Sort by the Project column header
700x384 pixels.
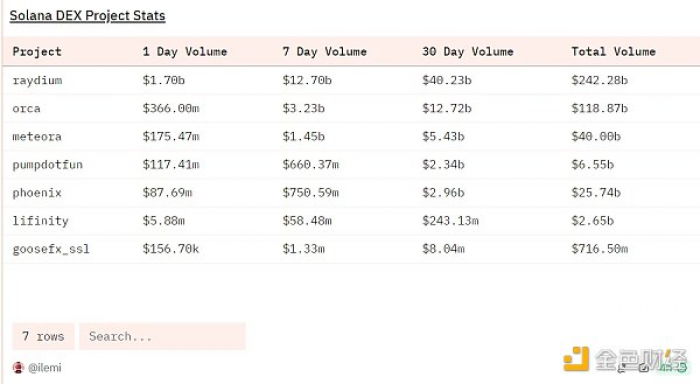pyautogui.click(x=37, y=52)
